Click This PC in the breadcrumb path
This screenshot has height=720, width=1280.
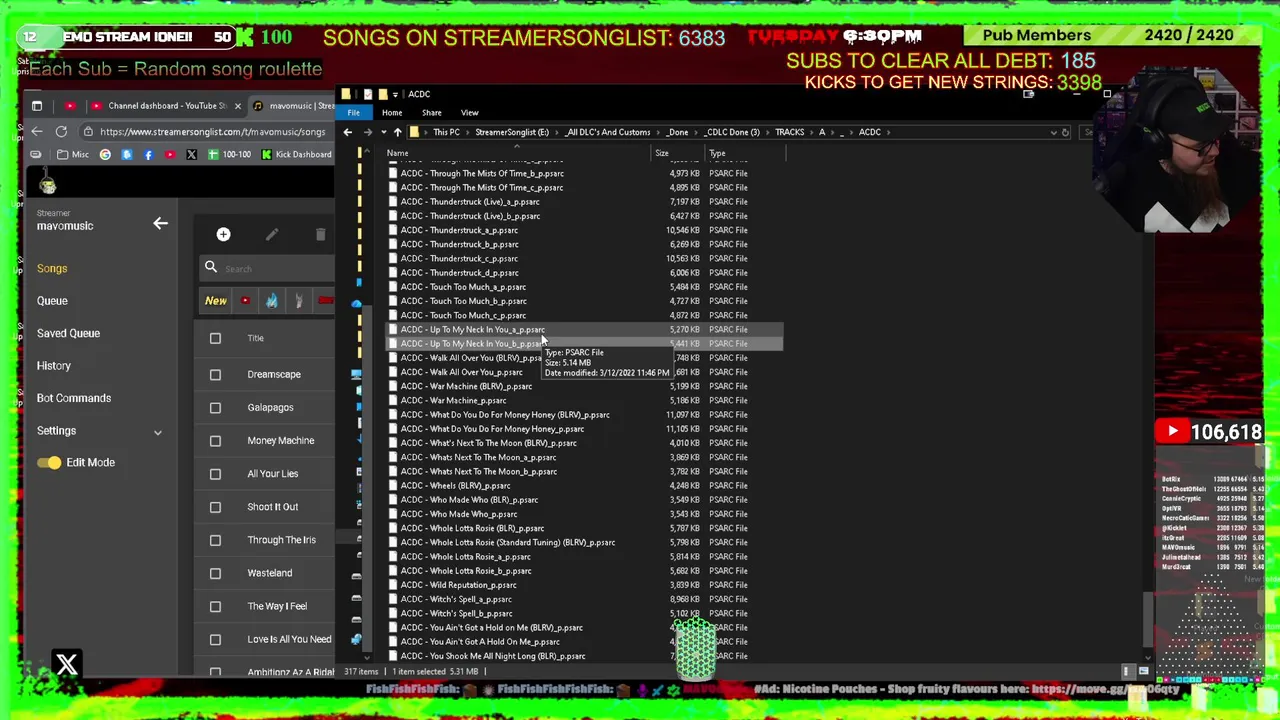tap(446, 132)
